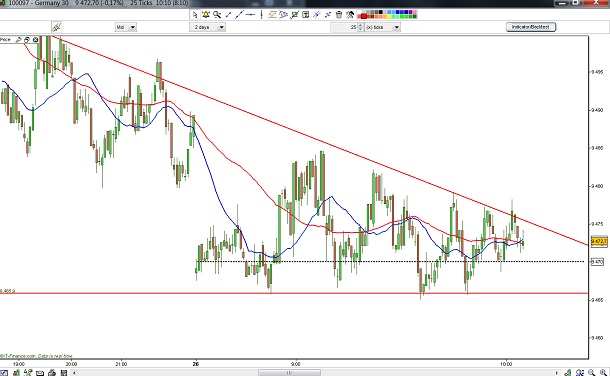Activate the zoom magnifier tool in toolbar
This screenshot has width=610, height=376.
(217, 15)
